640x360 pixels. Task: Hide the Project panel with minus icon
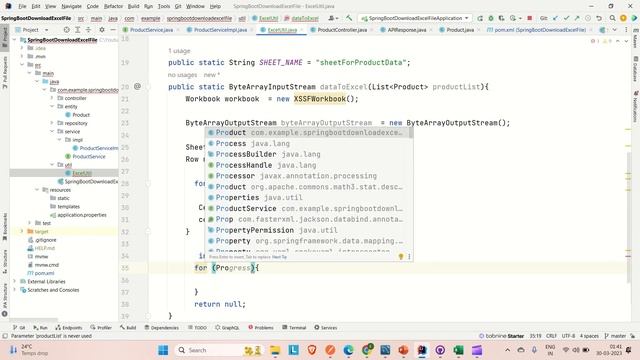click(113, 30)
